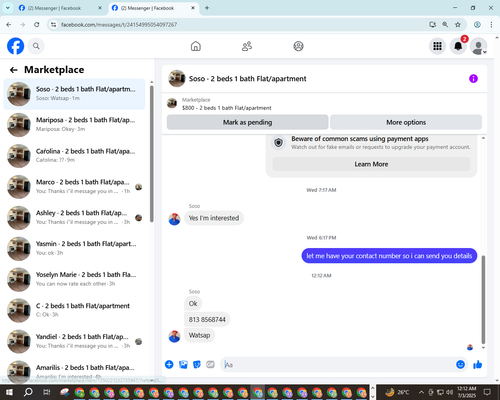This screenshot has width=500, height=400.
Task: Open More options for the listing
Action: pyautogui.click(x=406, y=122)
